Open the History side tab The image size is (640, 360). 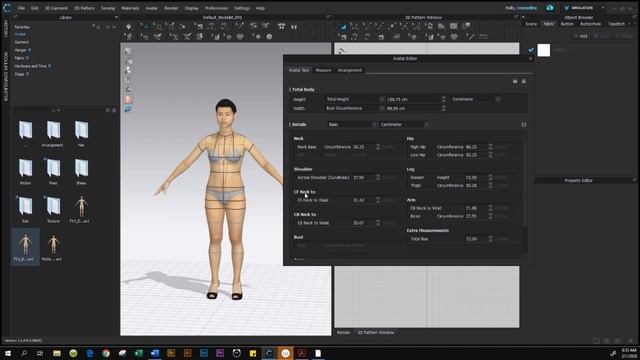pos(5,29)
